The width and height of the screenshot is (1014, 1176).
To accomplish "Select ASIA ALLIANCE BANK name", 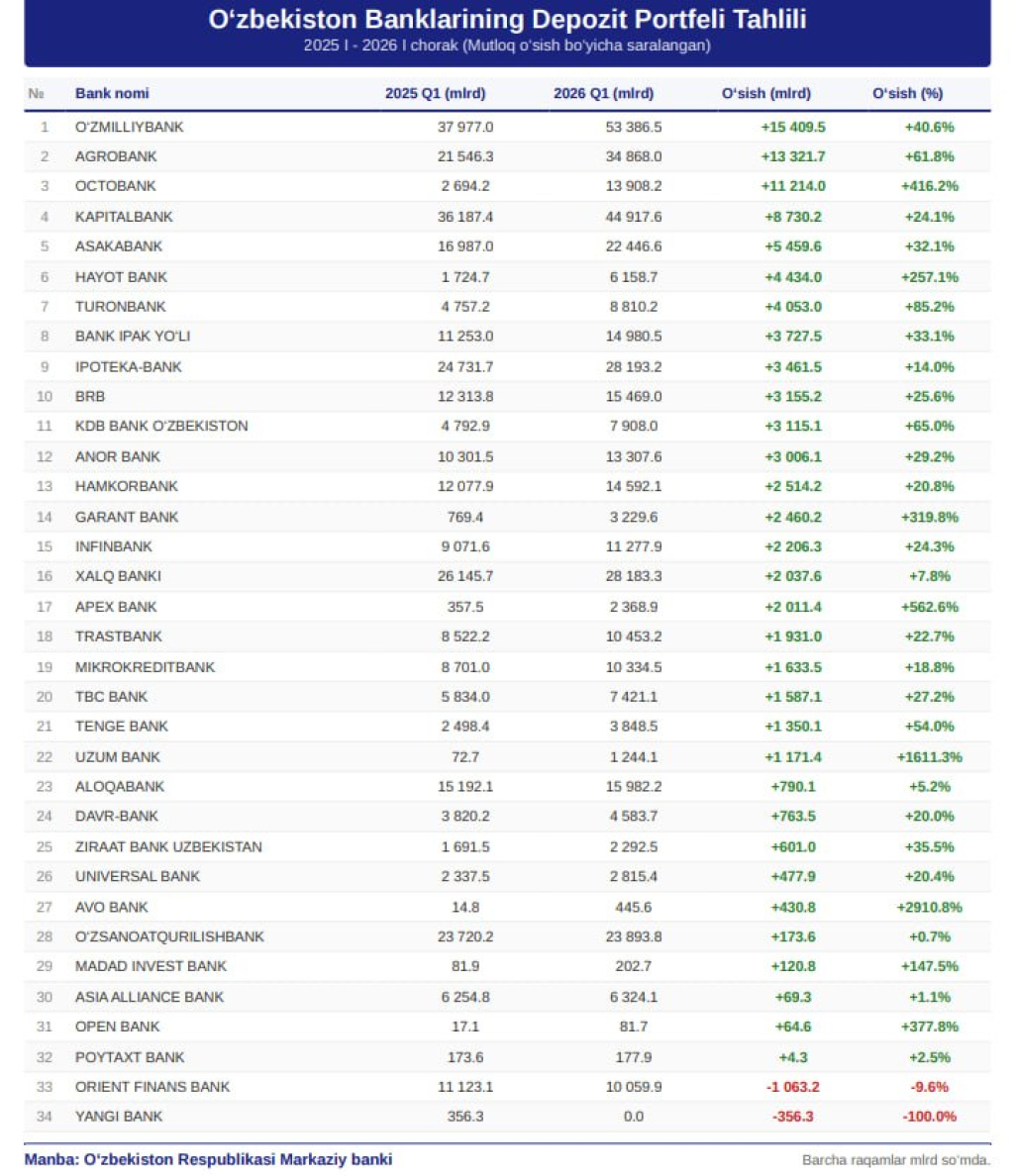I will point(150,997).
